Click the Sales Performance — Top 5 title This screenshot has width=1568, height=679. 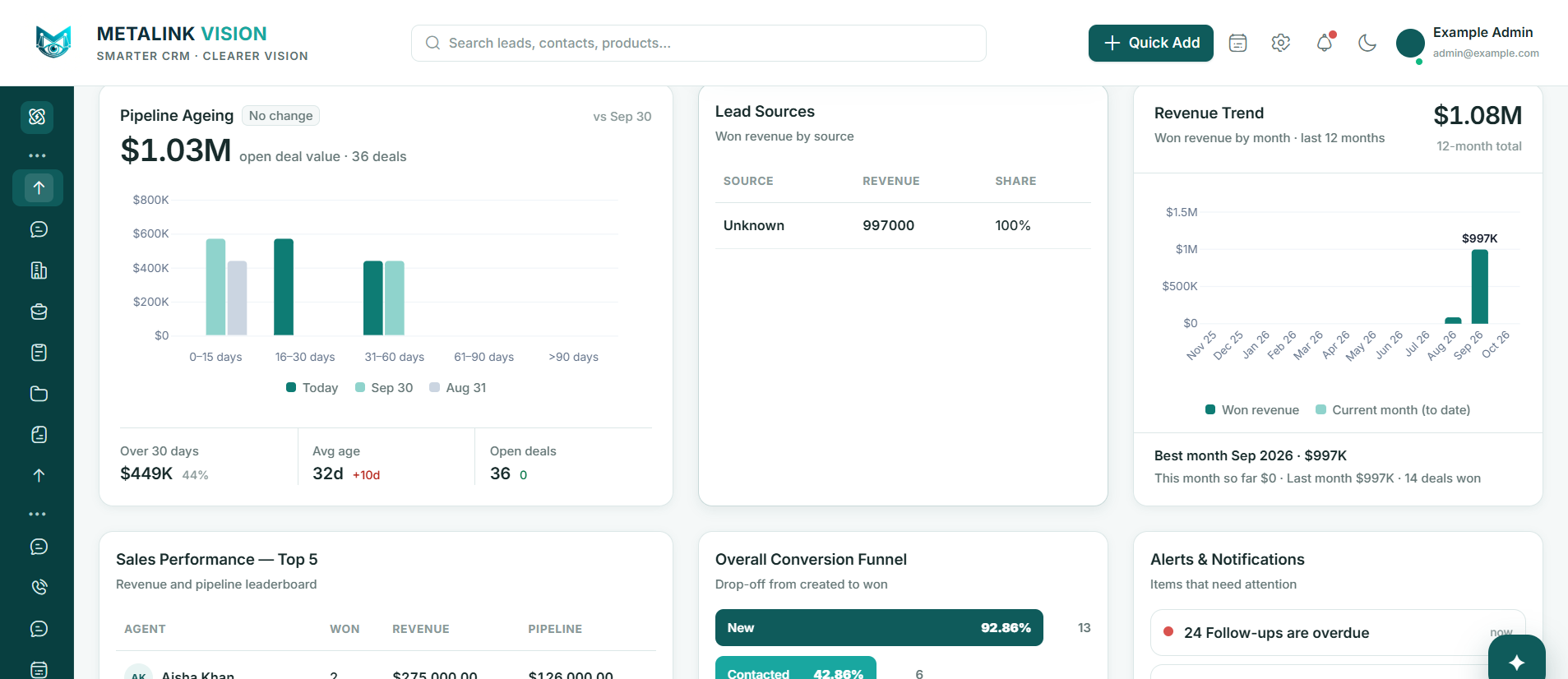[216, 560]
